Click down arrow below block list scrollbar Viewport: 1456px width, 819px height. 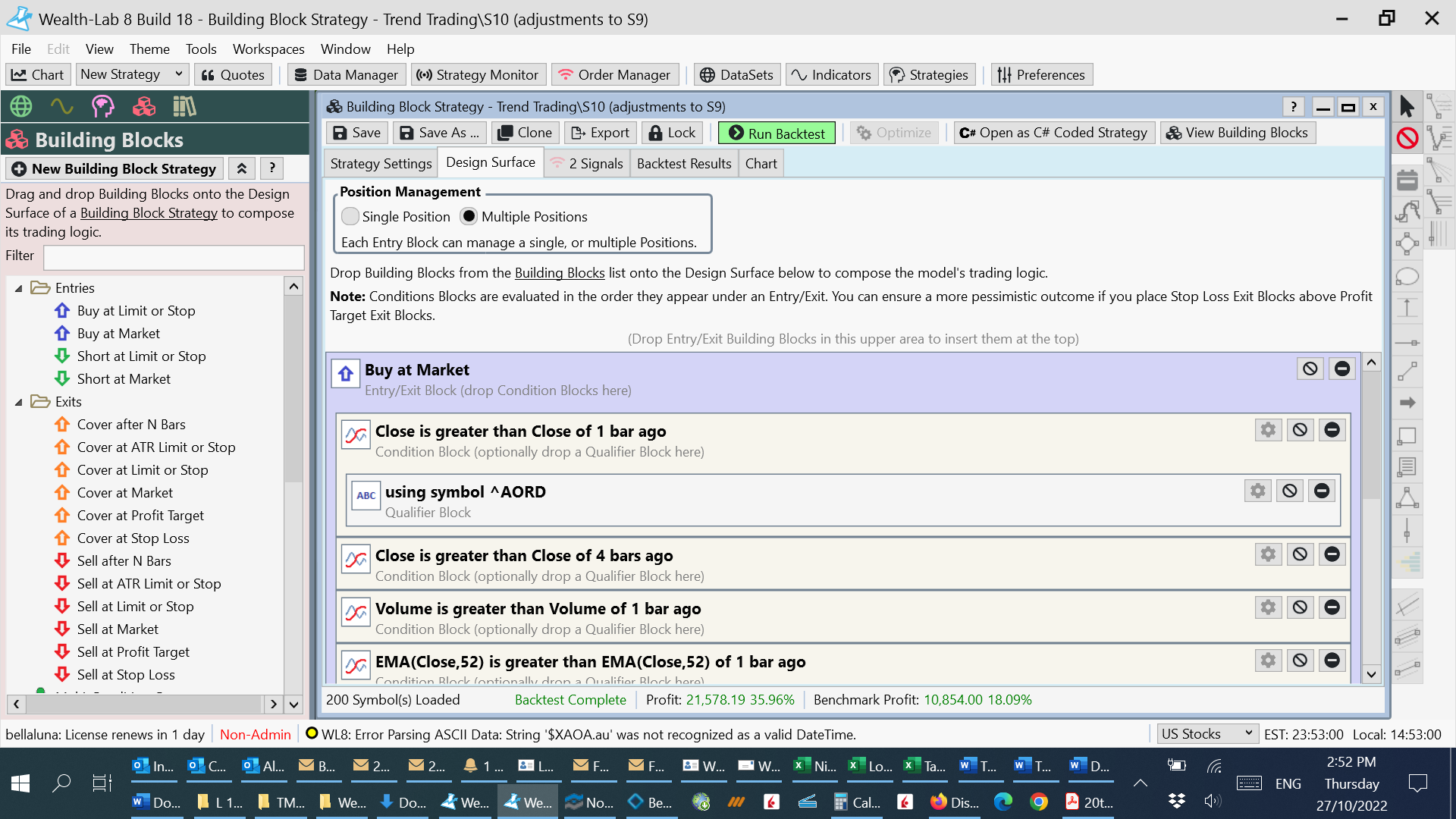coord(293,704)
